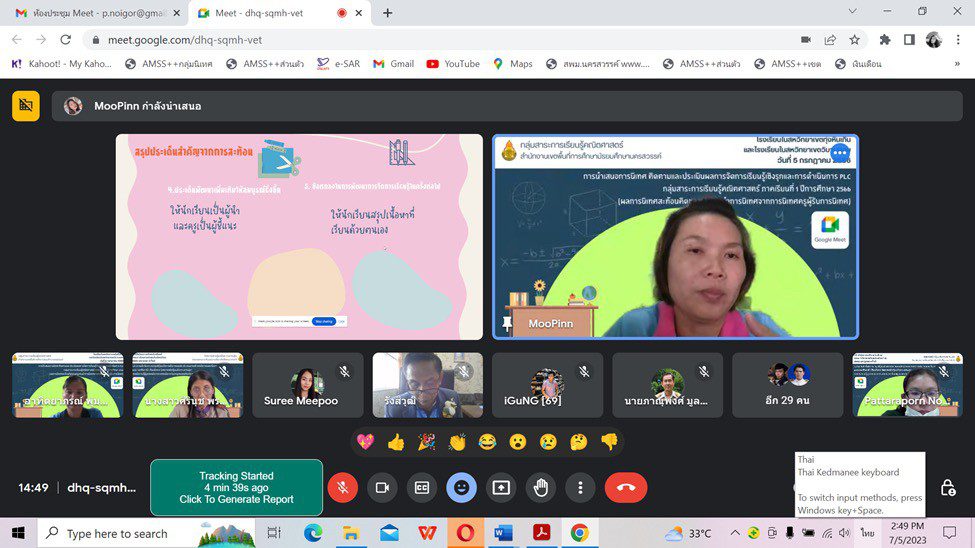Show more bookmarks chevron
The height and width of the screenshot is (548, 975).
957,63
